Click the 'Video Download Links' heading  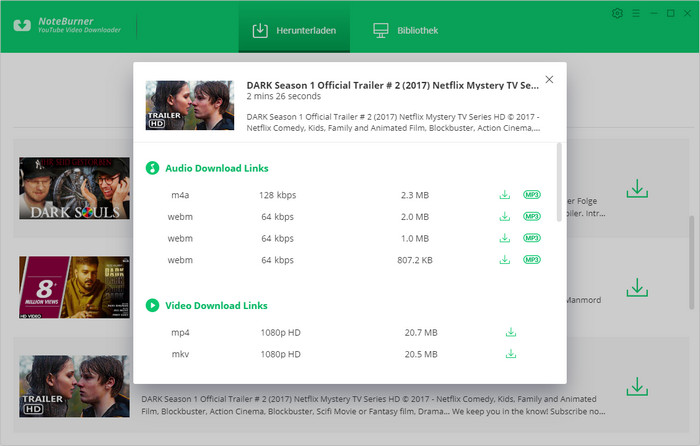pos(217,305)
